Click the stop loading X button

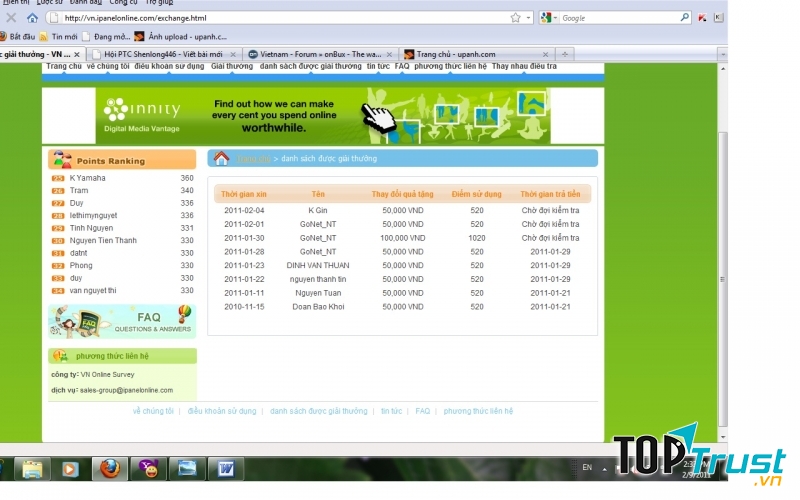point(12,18)
